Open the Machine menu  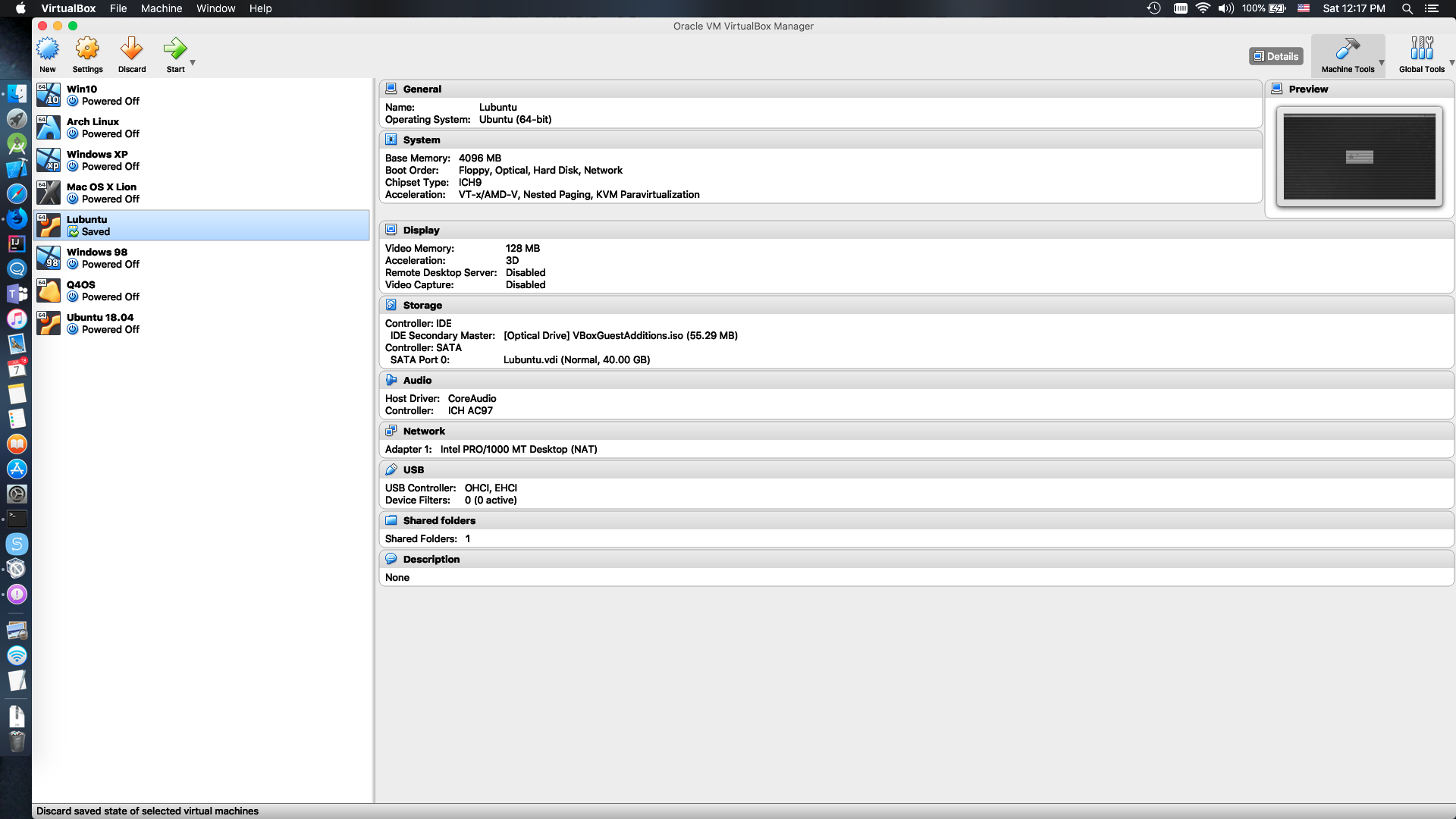pyautogui.click(x=162, y=8)
